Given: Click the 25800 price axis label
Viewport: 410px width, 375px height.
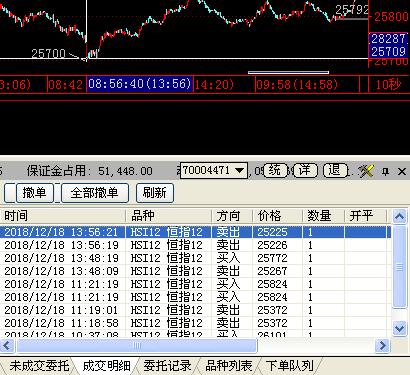Looking at the screenshot, I should click(391, 17).
